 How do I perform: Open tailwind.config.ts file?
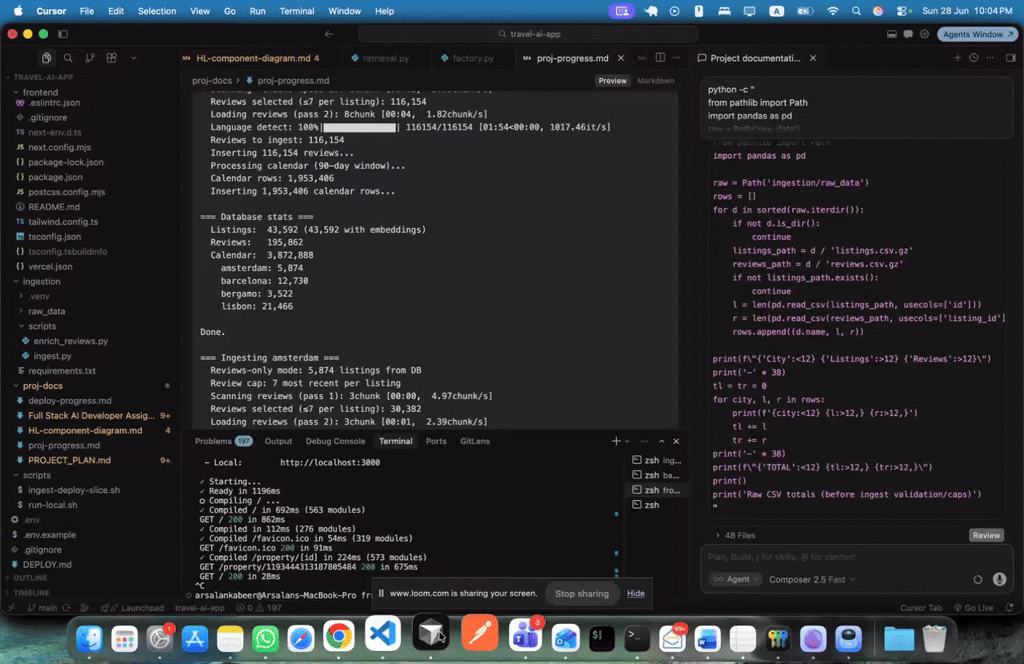[x=63, y=222]
